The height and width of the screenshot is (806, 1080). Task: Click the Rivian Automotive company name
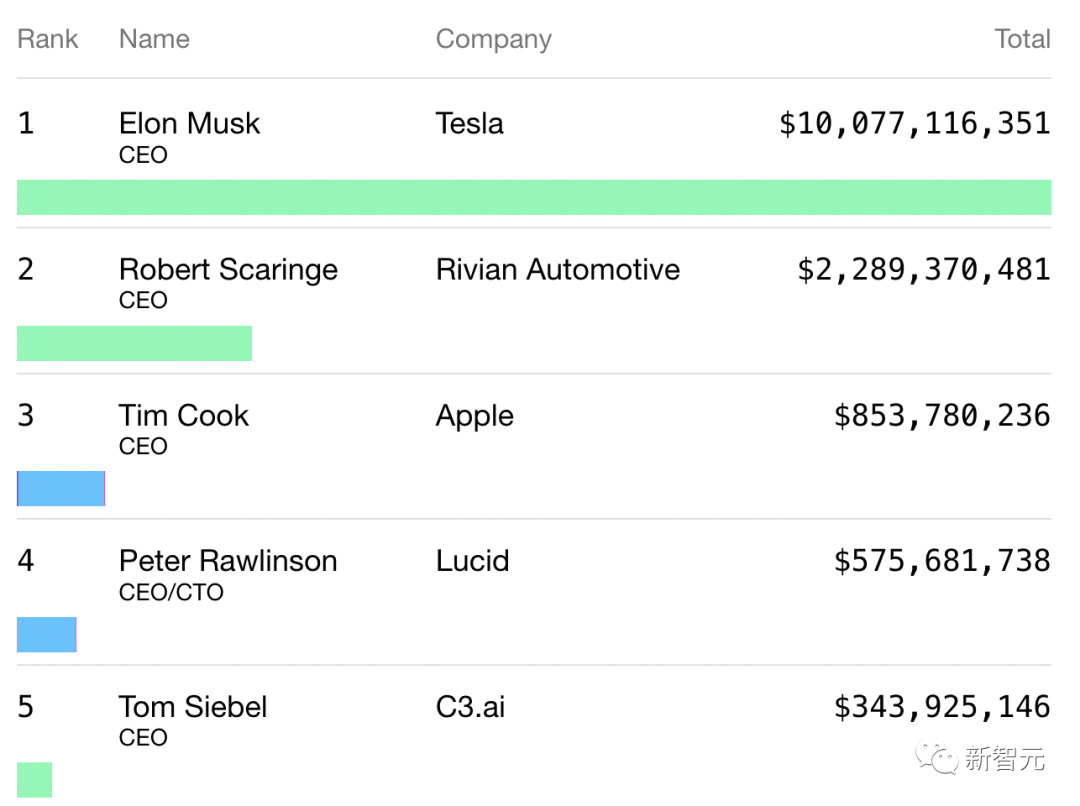pos(557,270)
